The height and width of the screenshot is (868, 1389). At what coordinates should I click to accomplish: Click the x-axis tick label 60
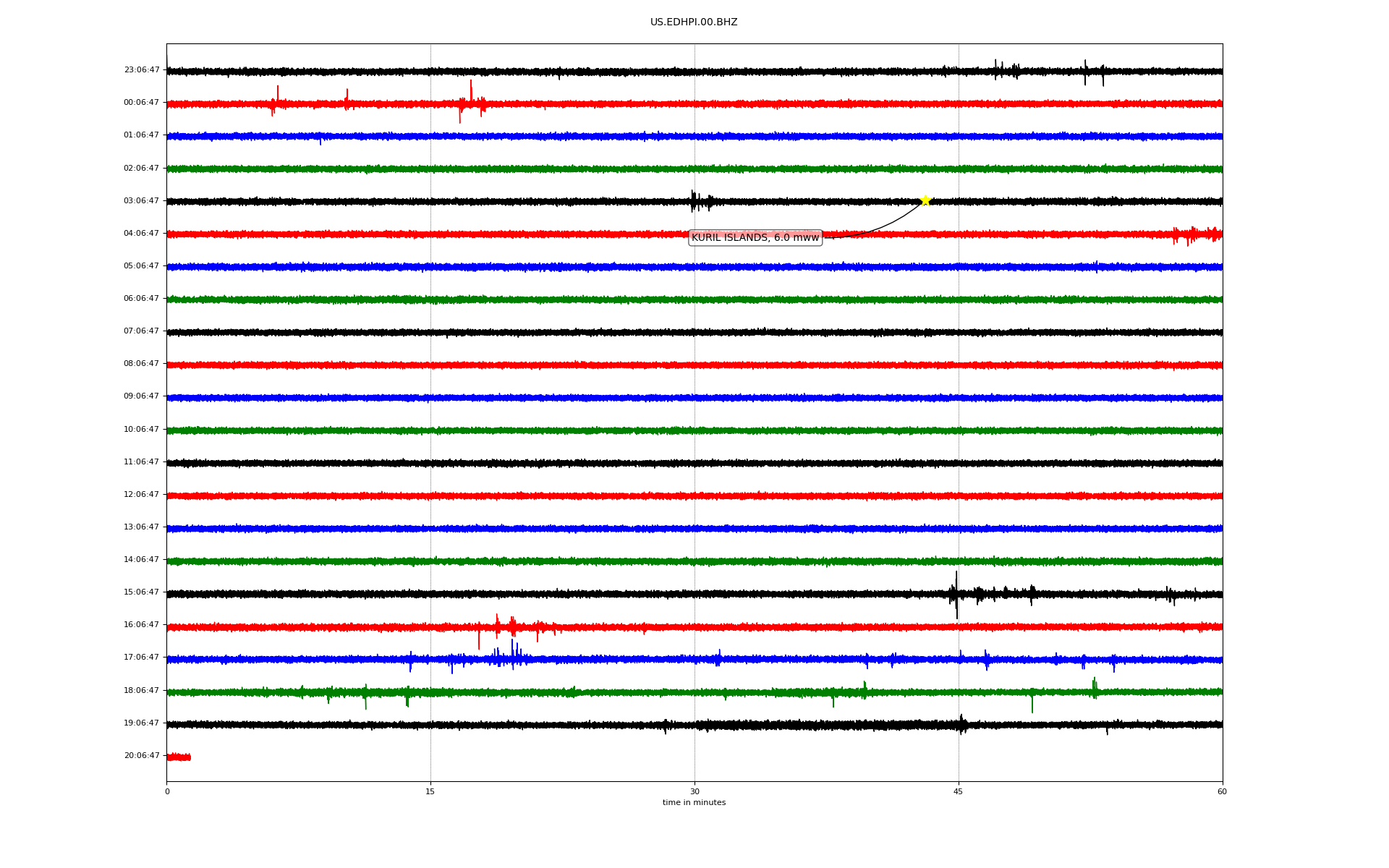(x=1222, y=792)
